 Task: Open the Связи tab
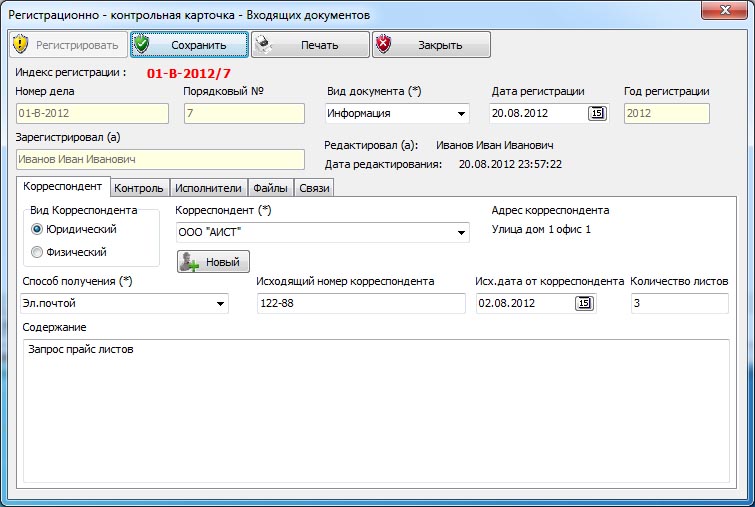[313, 187]
